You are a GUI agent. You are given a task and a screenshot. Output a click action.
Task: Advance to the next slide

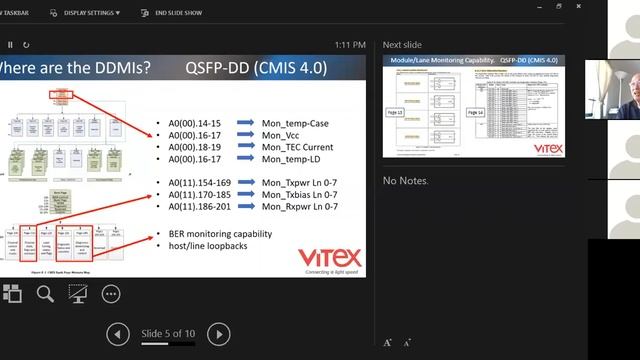click(x=219, y=334)
